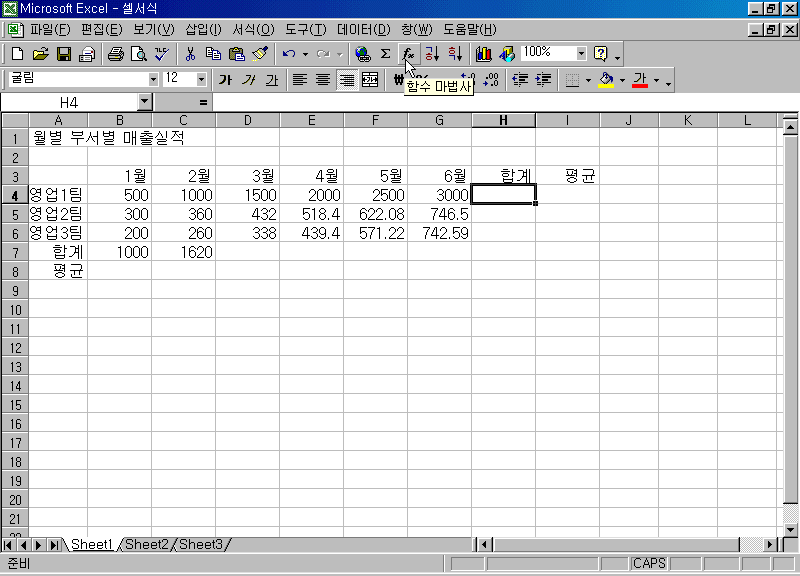The height and width of the screenshot is (576, 800).
Task: Click the AutoSum sigma icon
Action: (x=386, y=54)
